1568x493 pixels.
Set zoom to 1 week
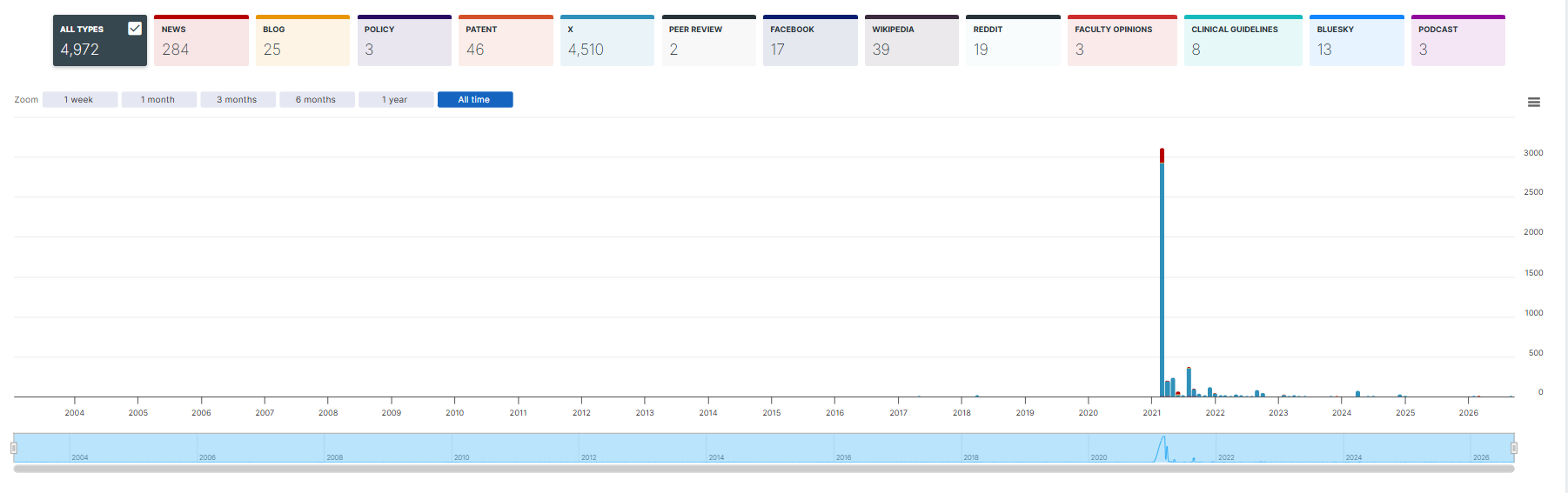coord(79,100)
